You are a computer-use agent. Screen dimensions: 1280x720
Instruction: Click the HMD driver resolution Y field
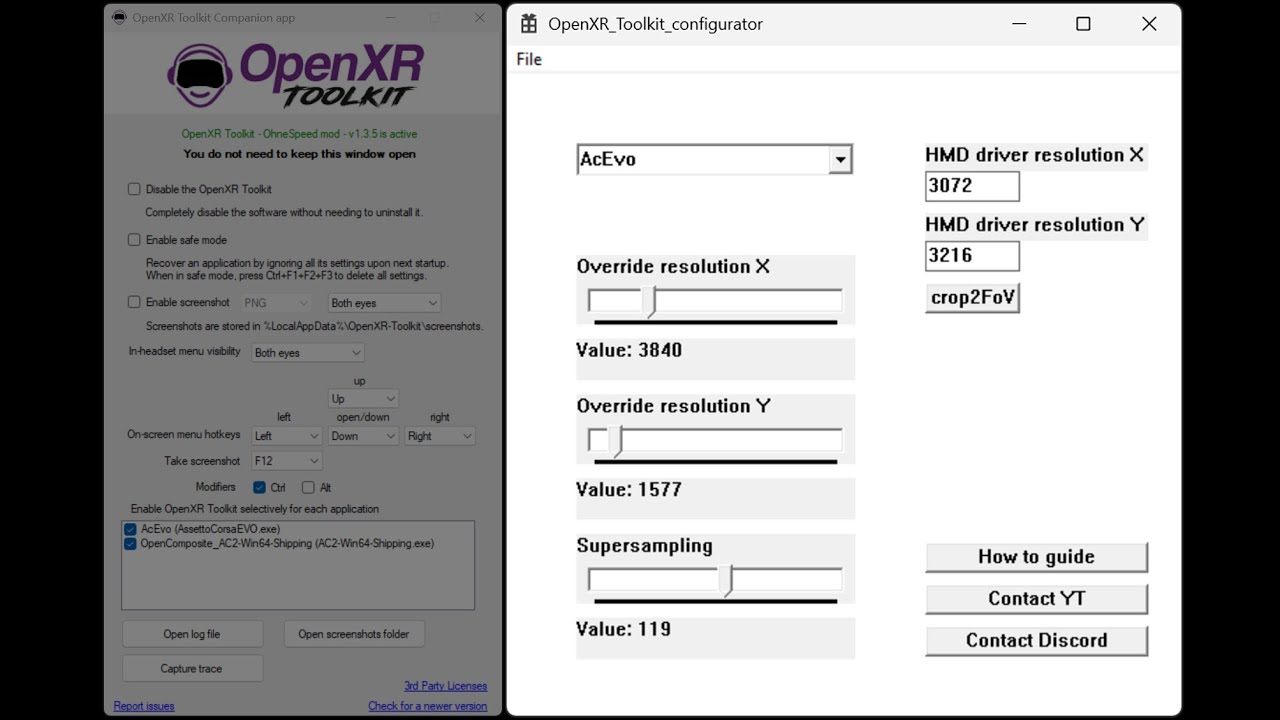pos(972,256)
